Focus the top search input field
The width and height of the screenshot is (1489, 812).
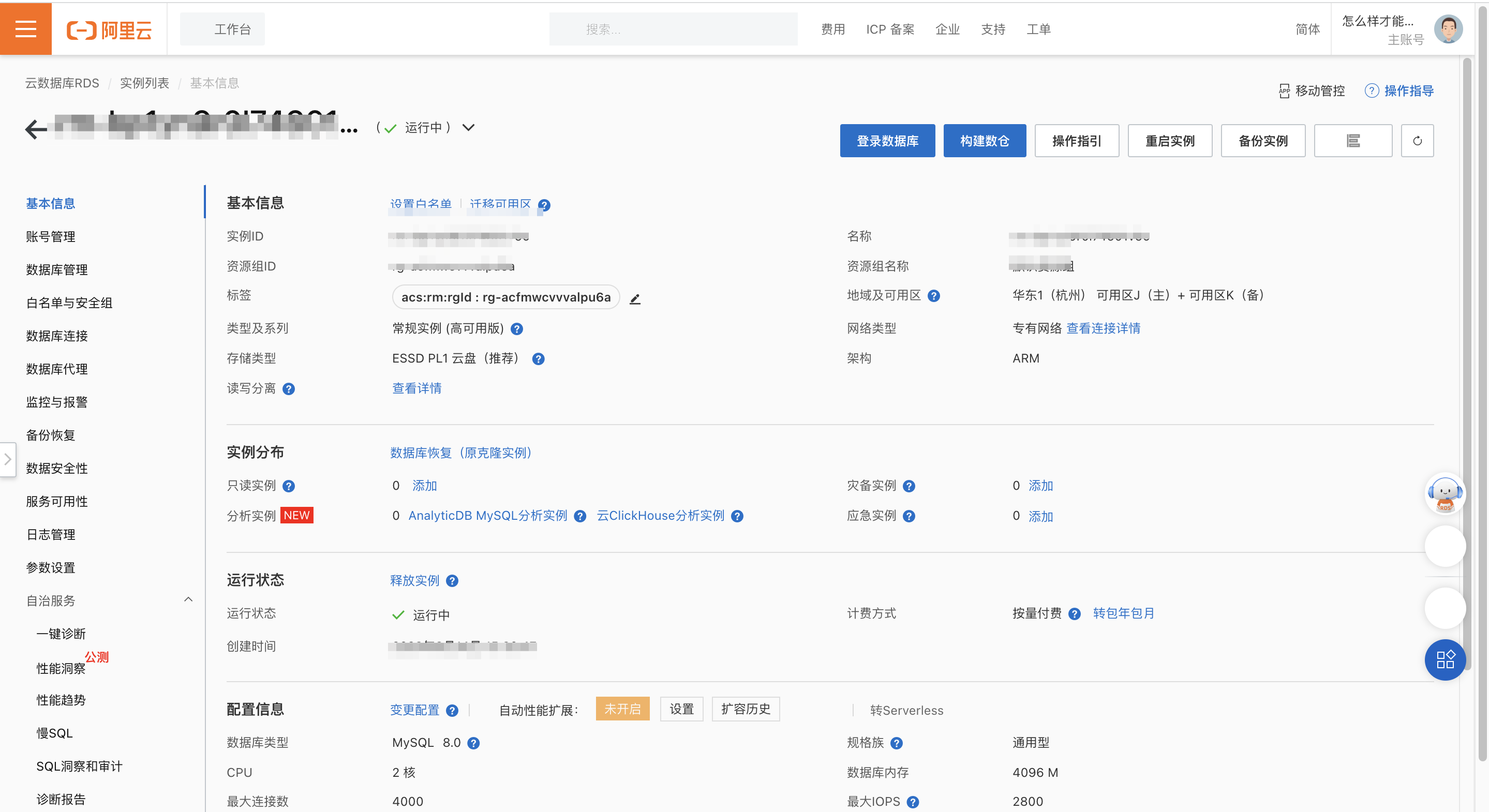pos(673,29)
